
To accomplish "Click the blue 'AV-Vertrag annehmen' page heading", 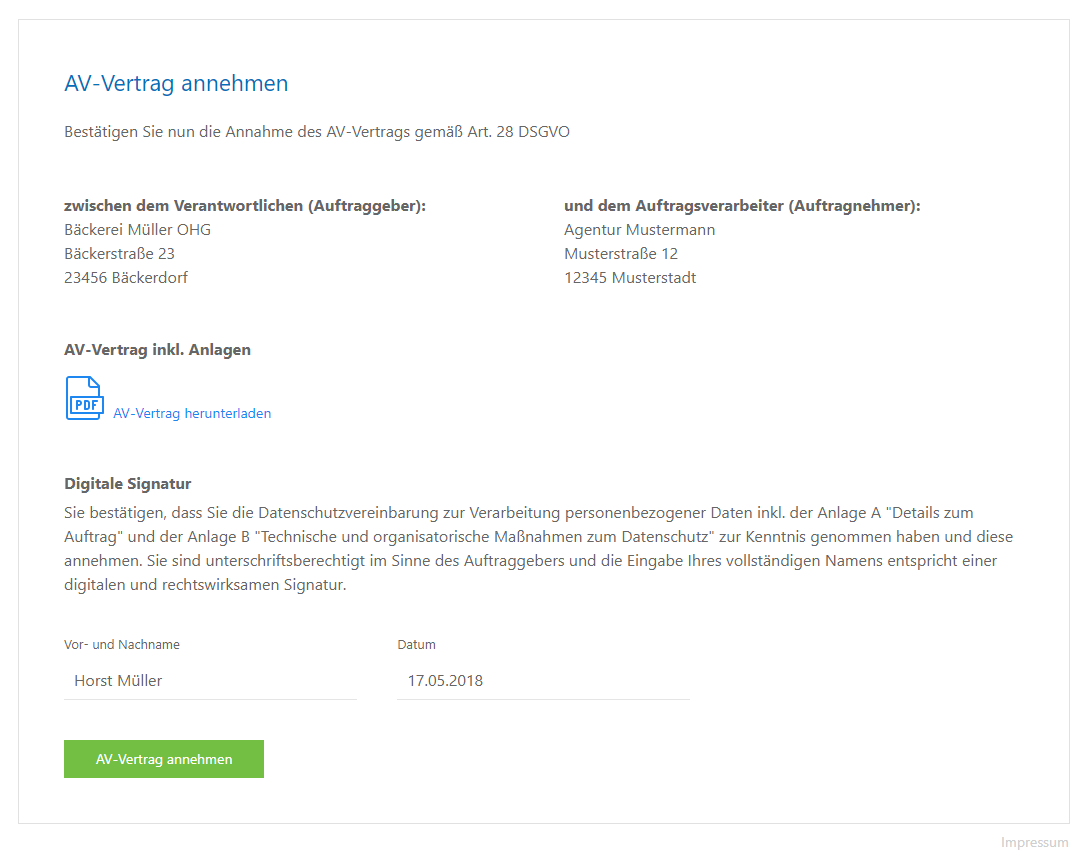I will pos(176,83).
